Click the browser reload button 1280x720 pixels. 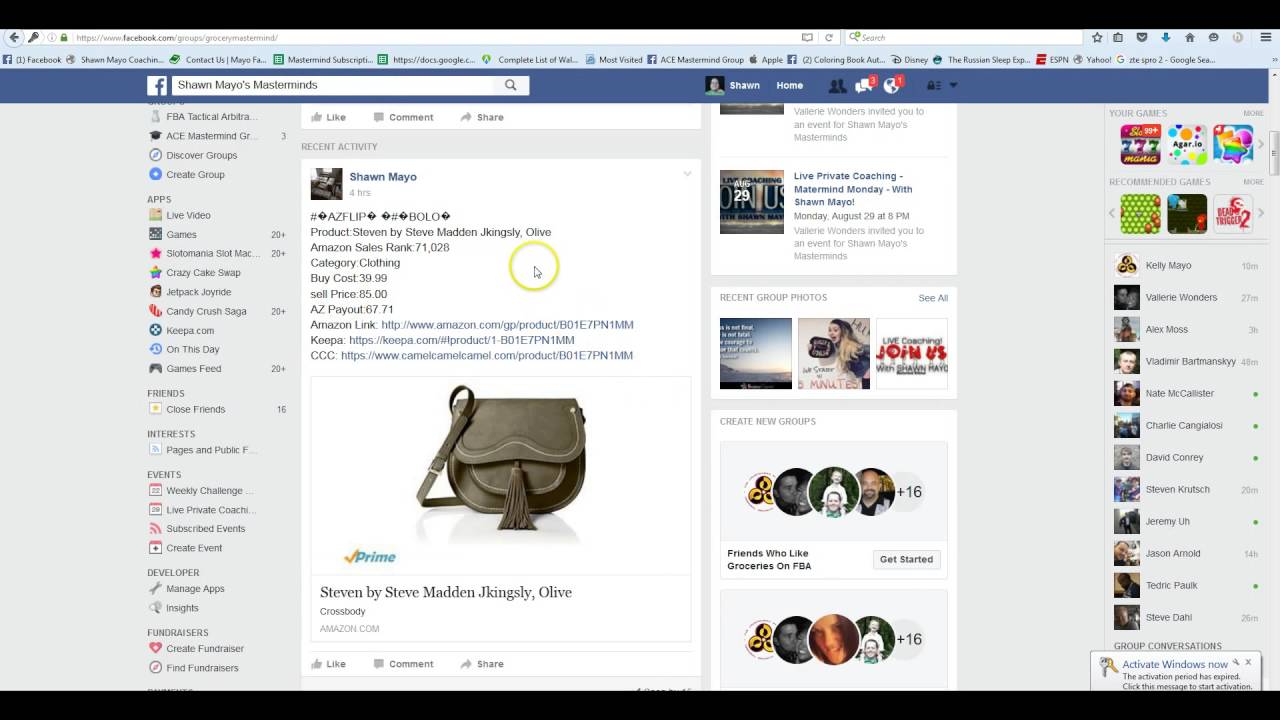829,37
